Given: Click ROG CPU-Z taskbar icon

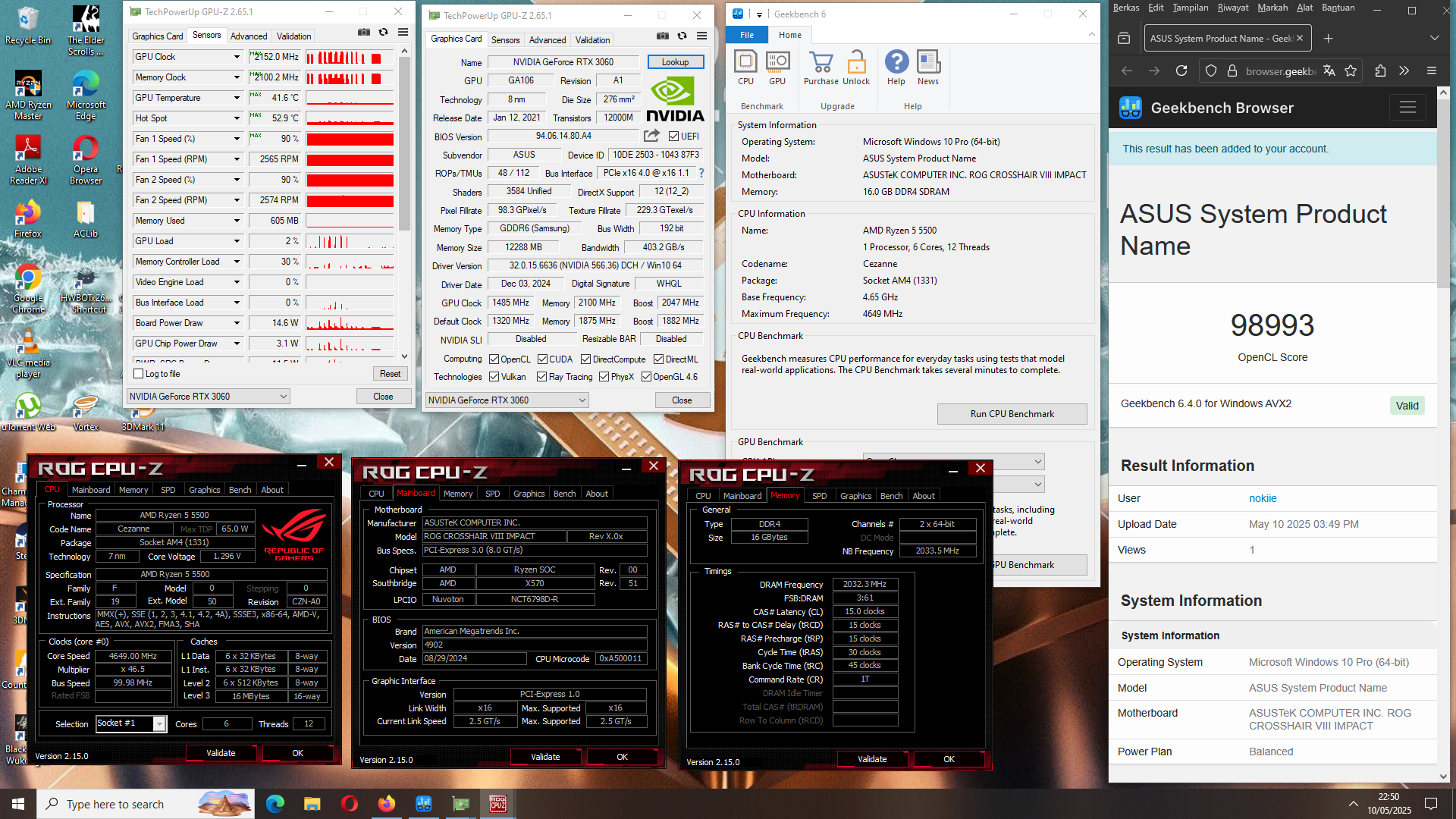Looking at the screenshot, I should pyautogui.click(x=498, y=804).
